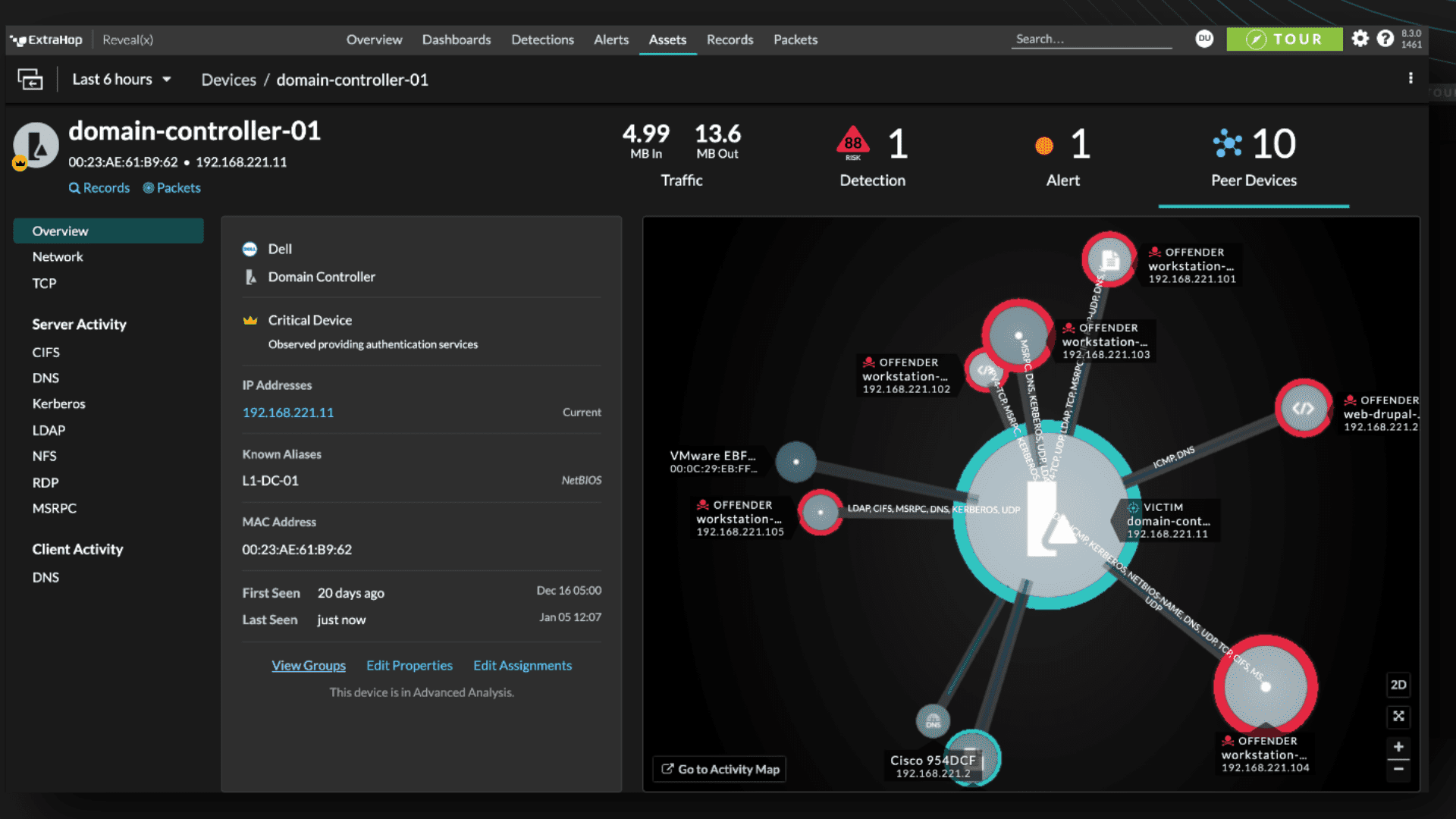Open the three-dot overflow menu
The height and width of the screenshot is (819, 1456).
pos(1410,78)
